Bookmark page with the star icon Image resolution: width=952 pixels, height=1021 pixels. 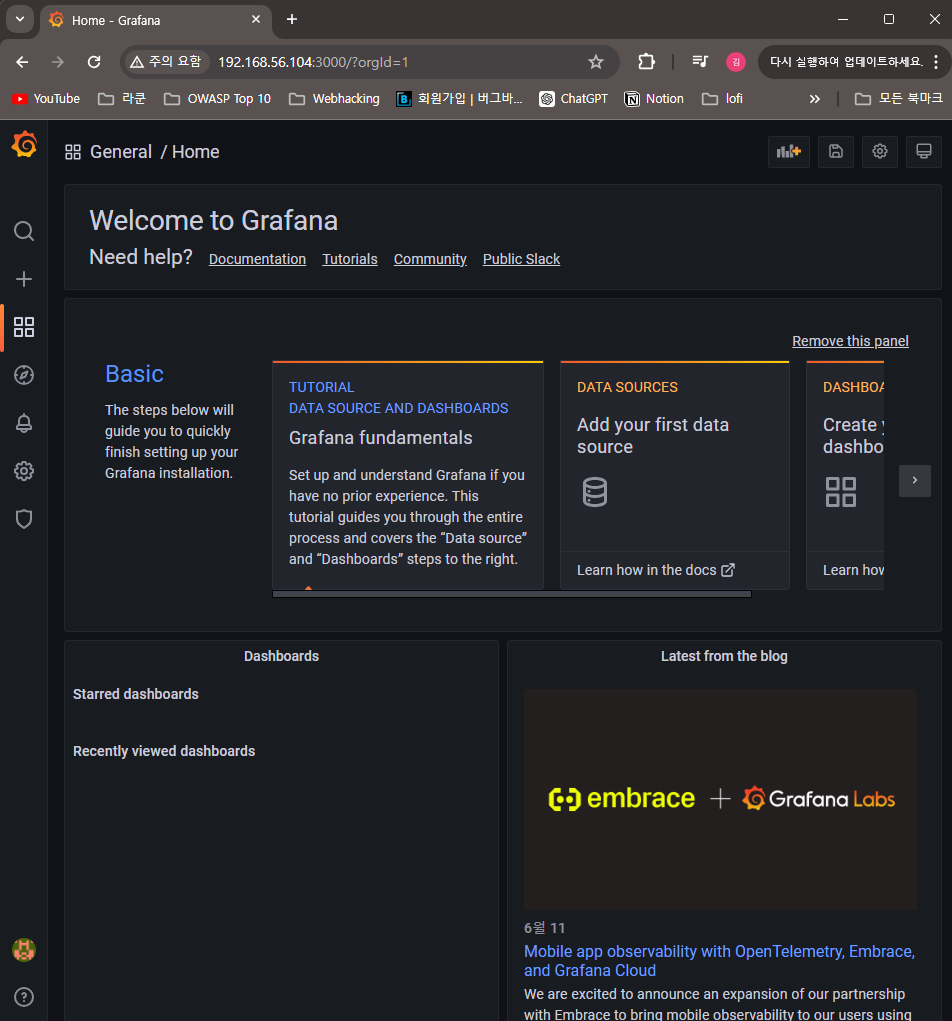coord(595,62)
